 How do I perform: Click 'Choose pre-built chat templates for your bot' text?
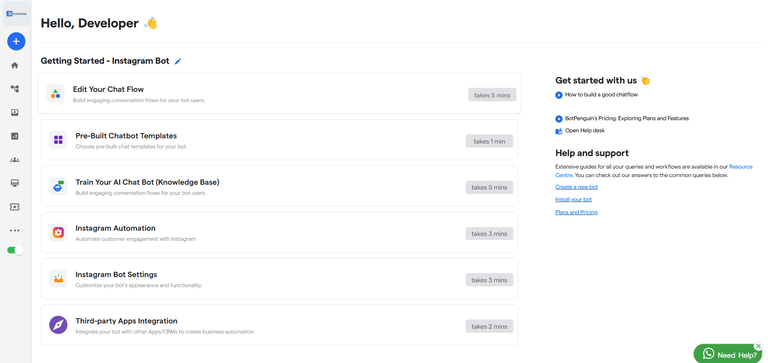tap(131, 146)
